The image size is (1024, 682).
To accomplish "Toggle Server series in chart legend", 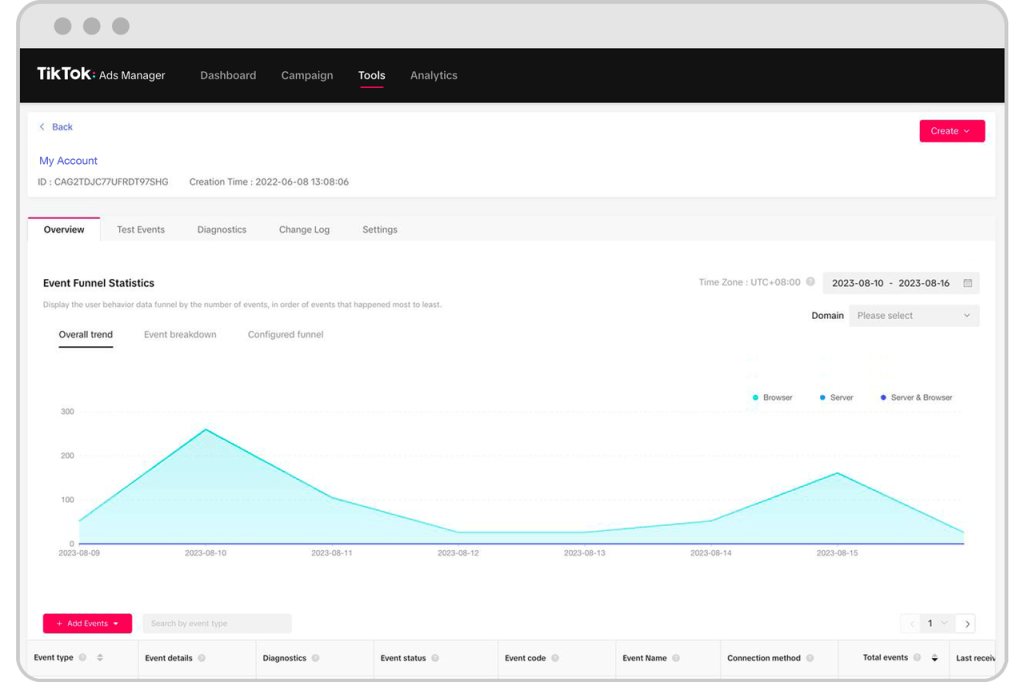I will click(836, 398).
